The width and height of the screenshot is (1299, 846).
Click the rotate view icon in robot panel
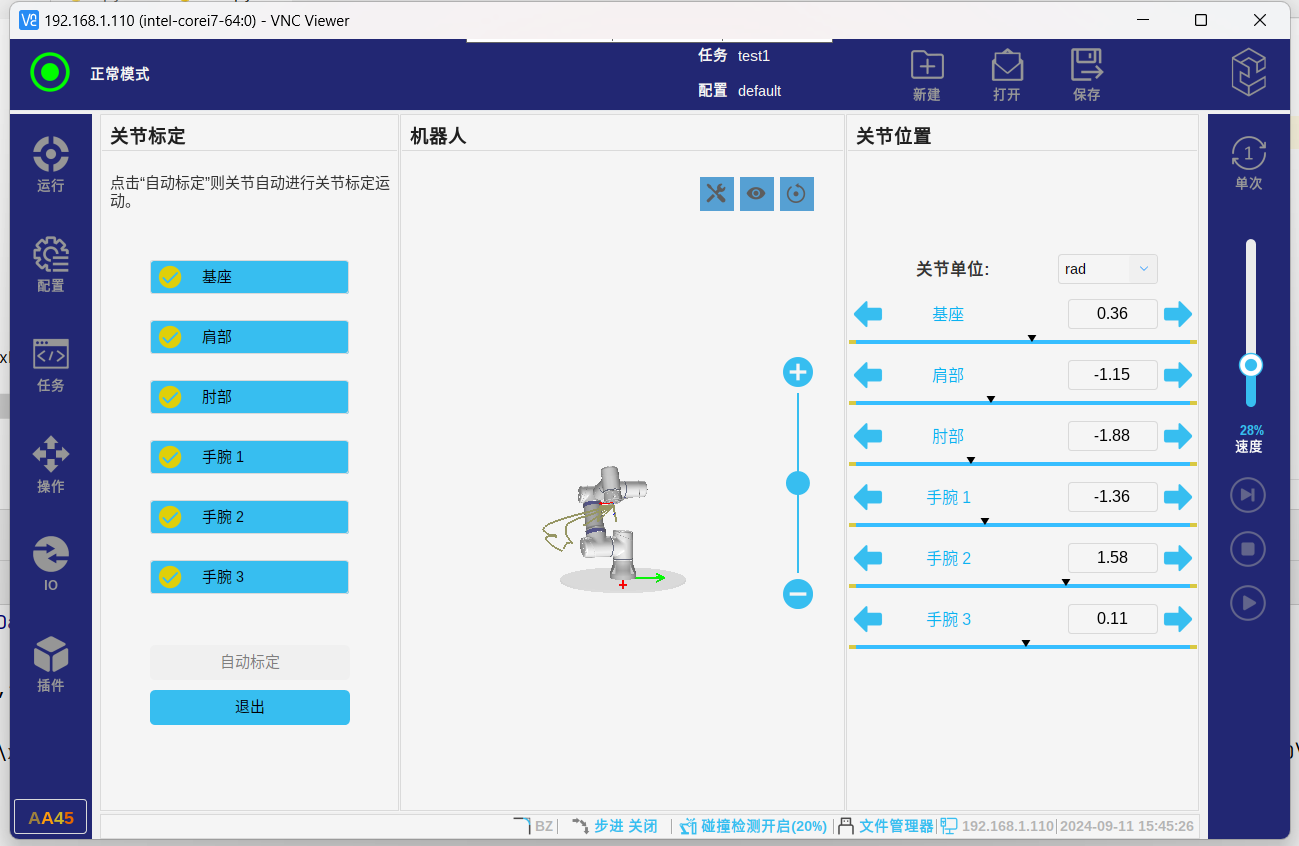click(x=796, y=194)
